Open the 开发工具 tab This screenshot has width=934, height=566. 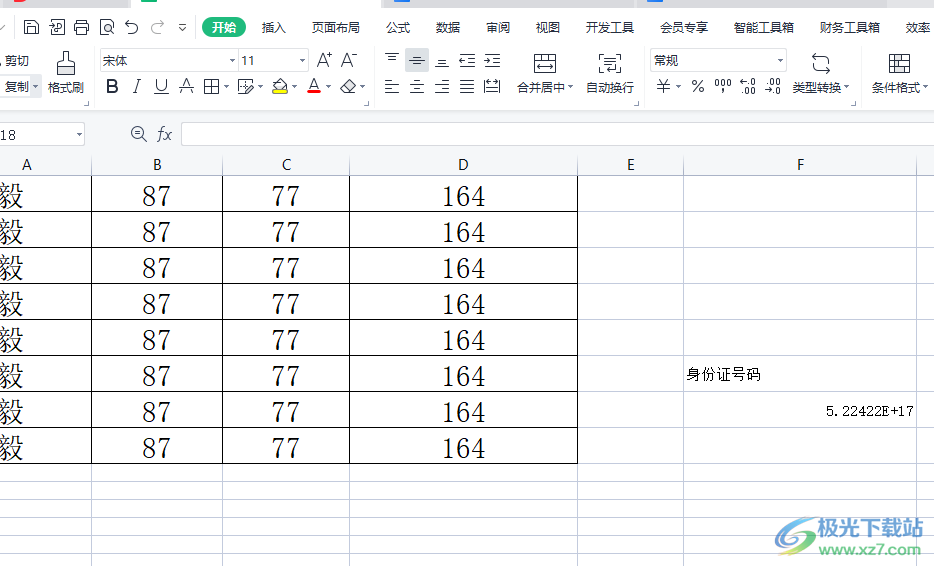pyautogui.click(x=610, y=27)
